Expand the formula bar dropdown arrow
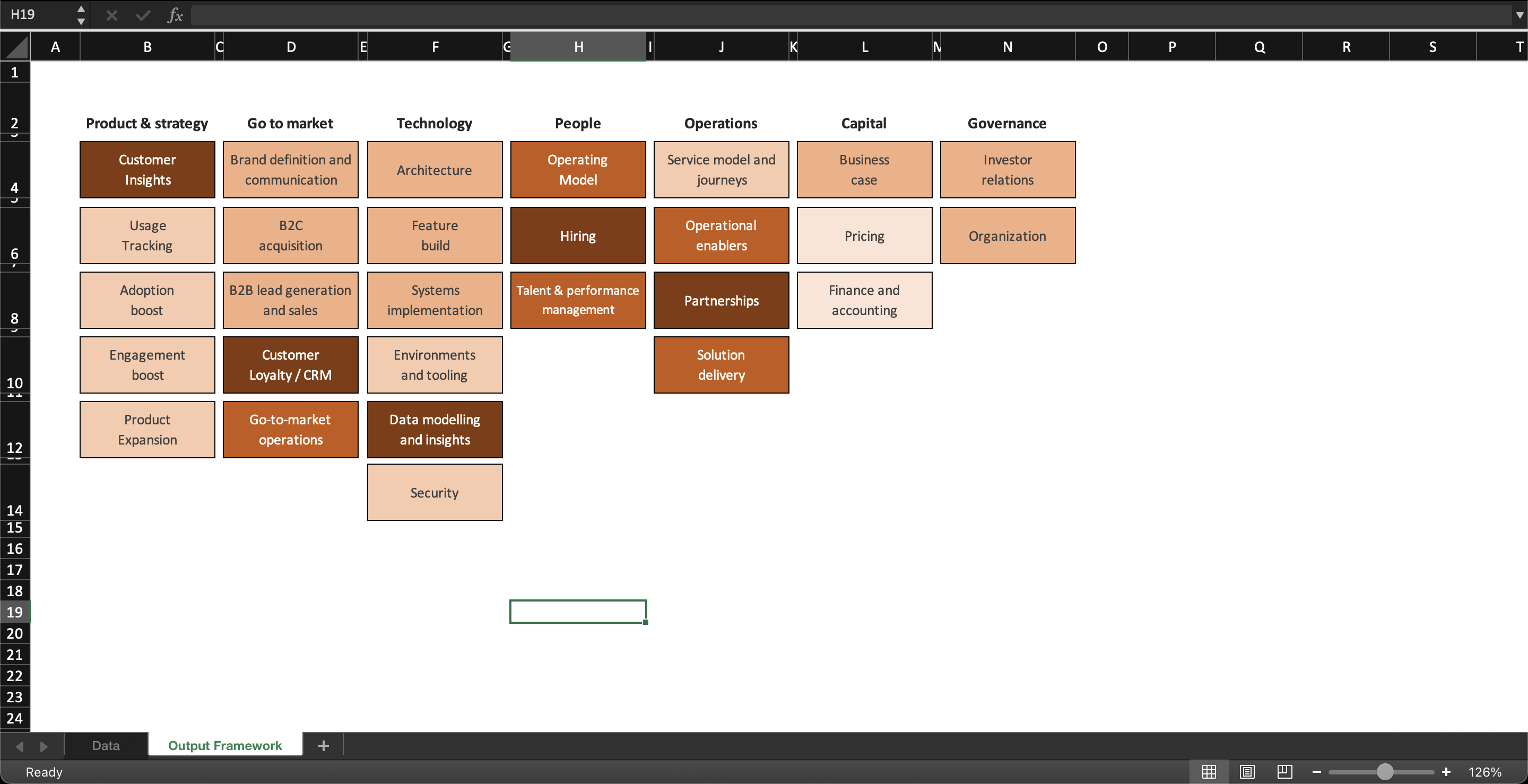1528x784 pixels. pos(1518,15)
